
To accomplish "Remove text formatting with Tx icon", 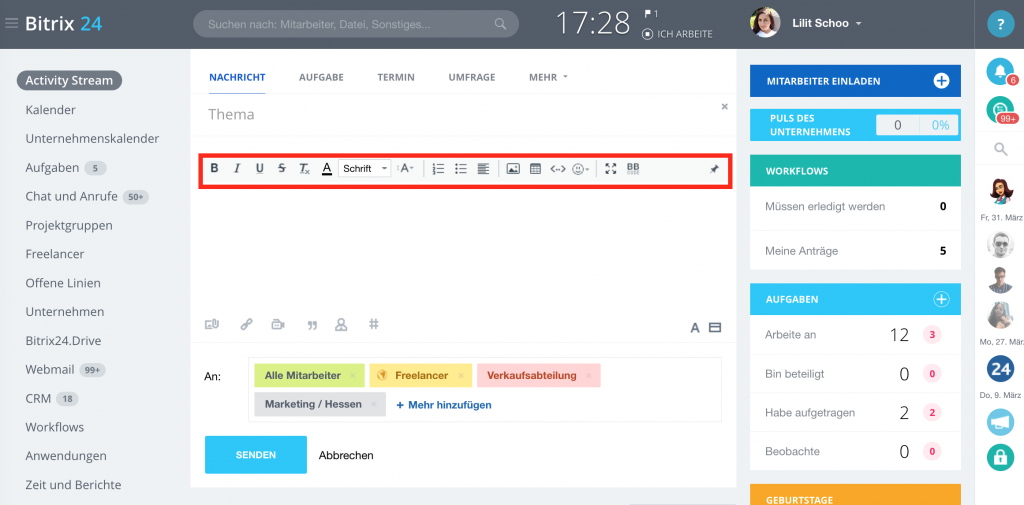I will pos(304,169).
